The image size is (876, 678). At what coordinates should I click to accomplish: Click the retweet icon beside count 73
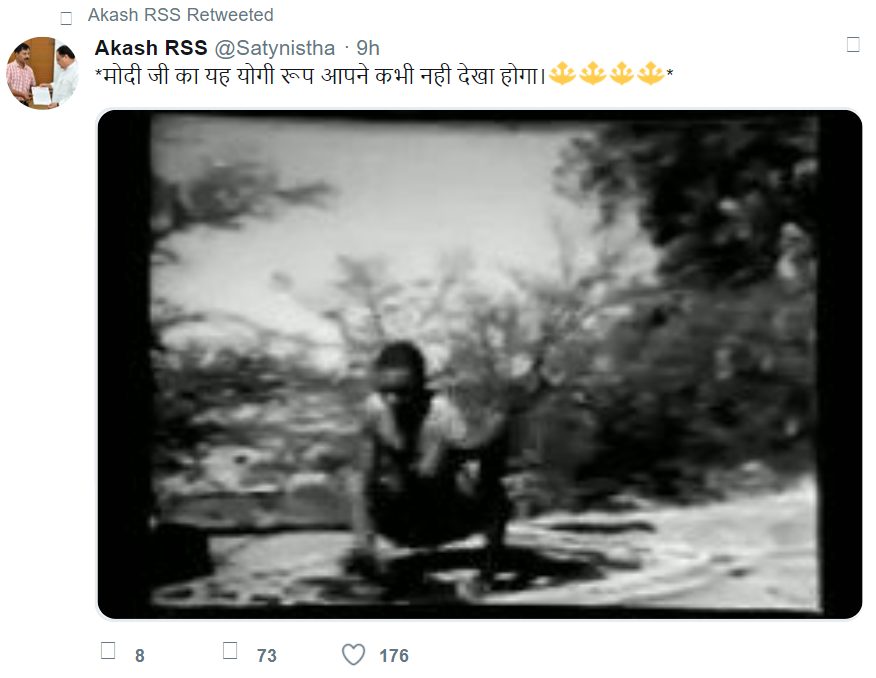point(230,651)
